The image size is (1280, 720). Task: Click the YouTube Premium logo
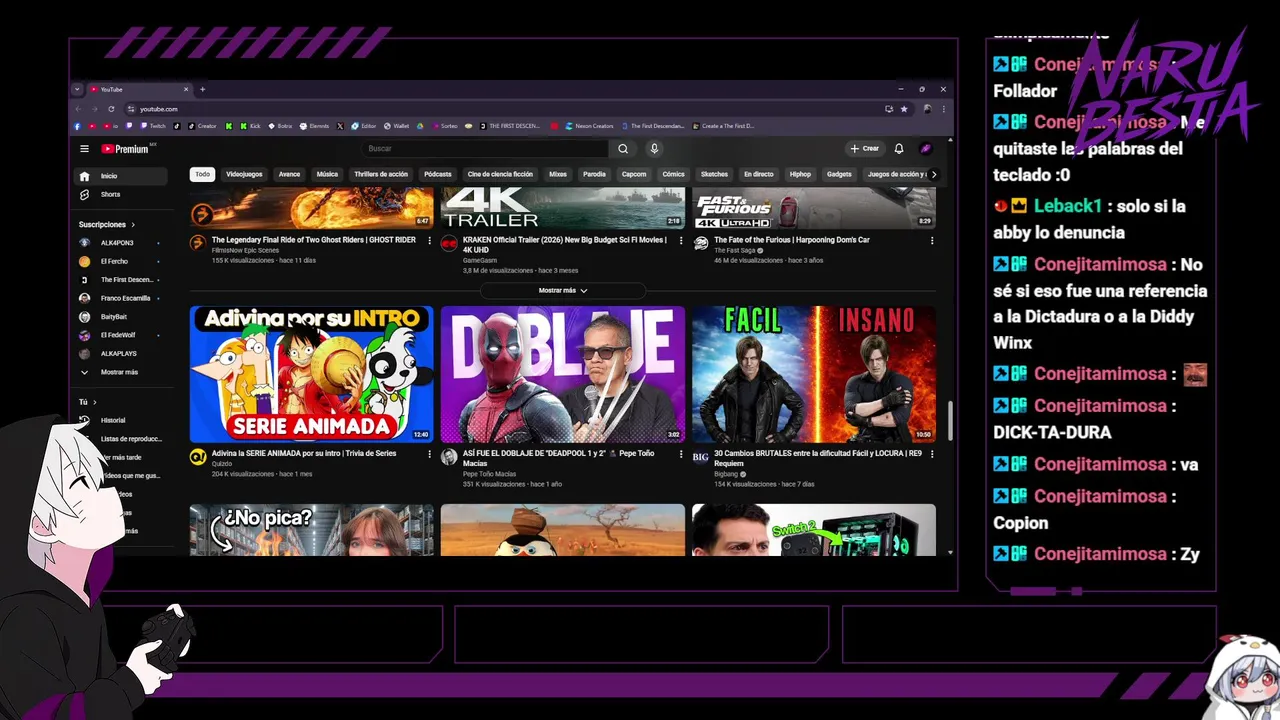click(125, 149)
